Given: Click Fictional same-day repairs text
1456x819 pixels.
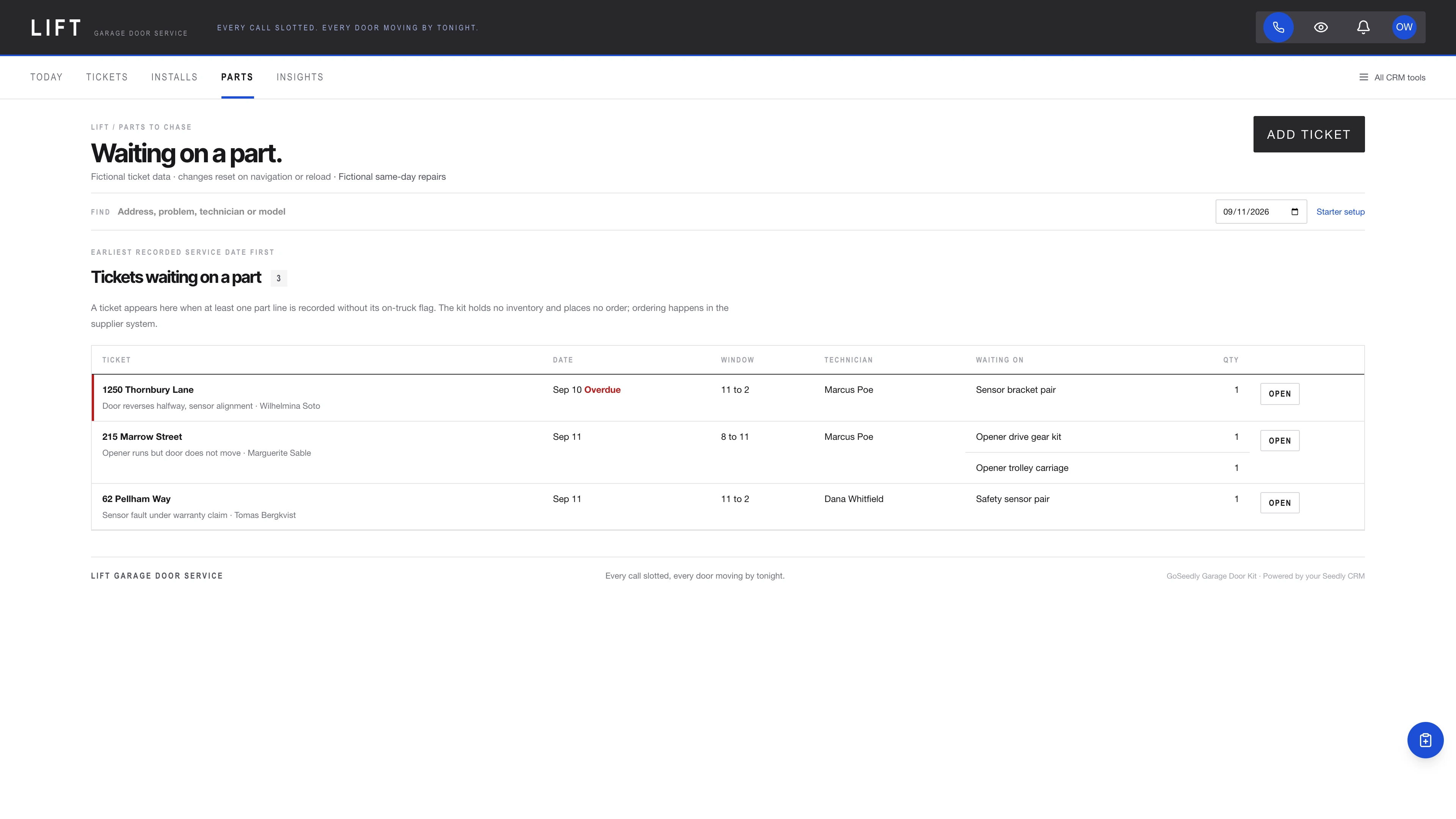Looking at the screenshot, I should [x=392, y=177].
